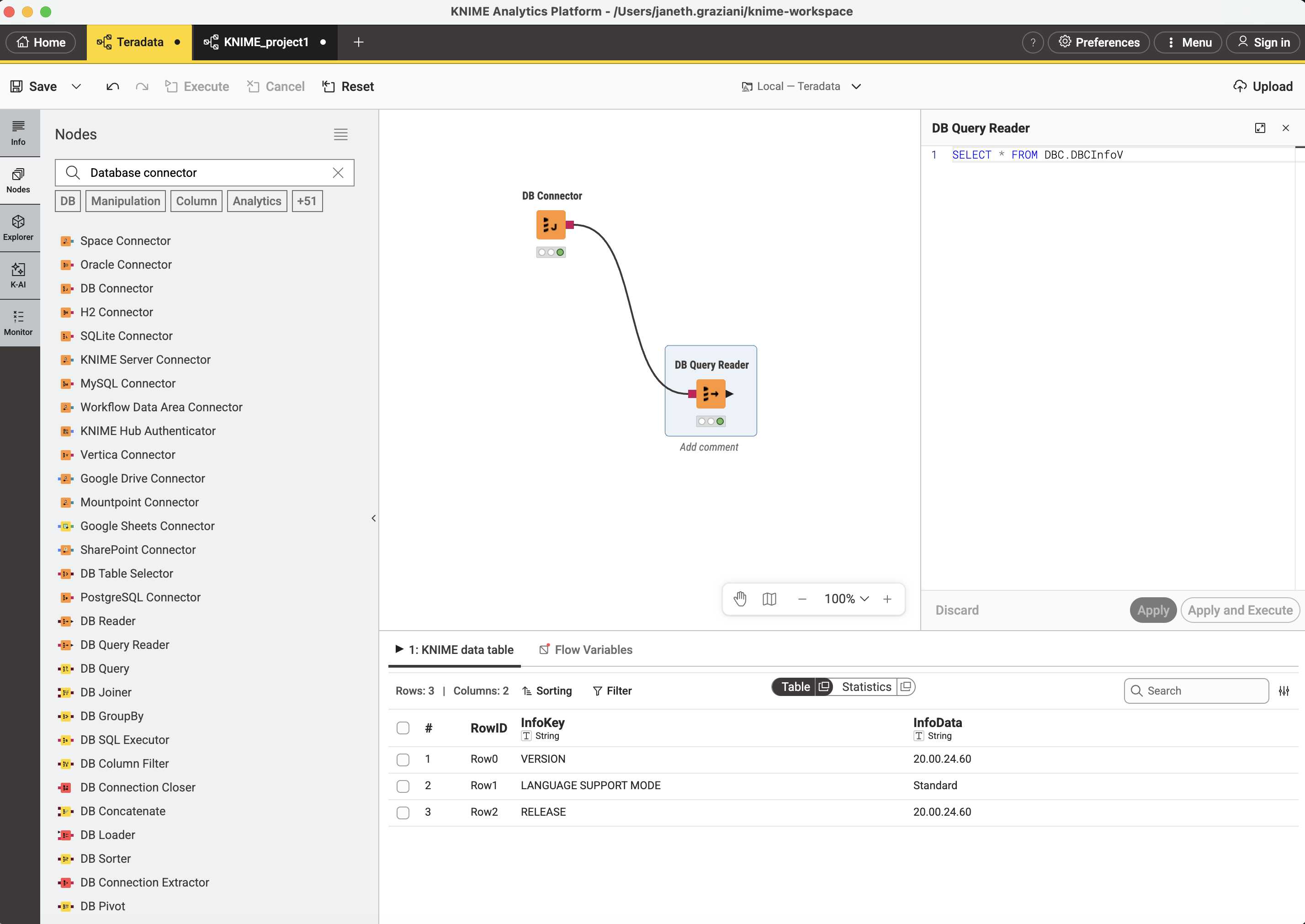
Task: Check the Row1 LANGUAGE SUPPORT MODE checkbox
Action: click(403, 786)
